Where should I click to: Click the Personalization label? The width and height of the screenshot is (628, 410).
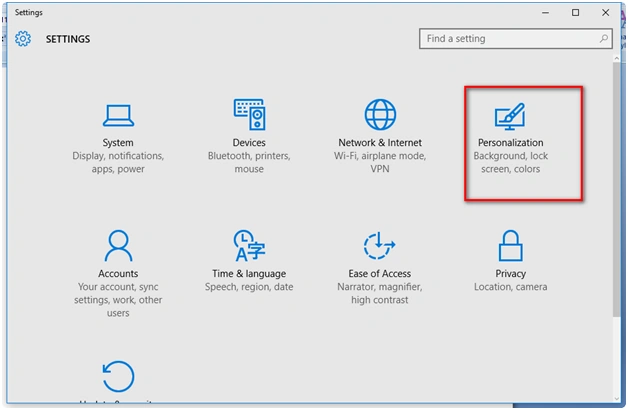point(511,143)
